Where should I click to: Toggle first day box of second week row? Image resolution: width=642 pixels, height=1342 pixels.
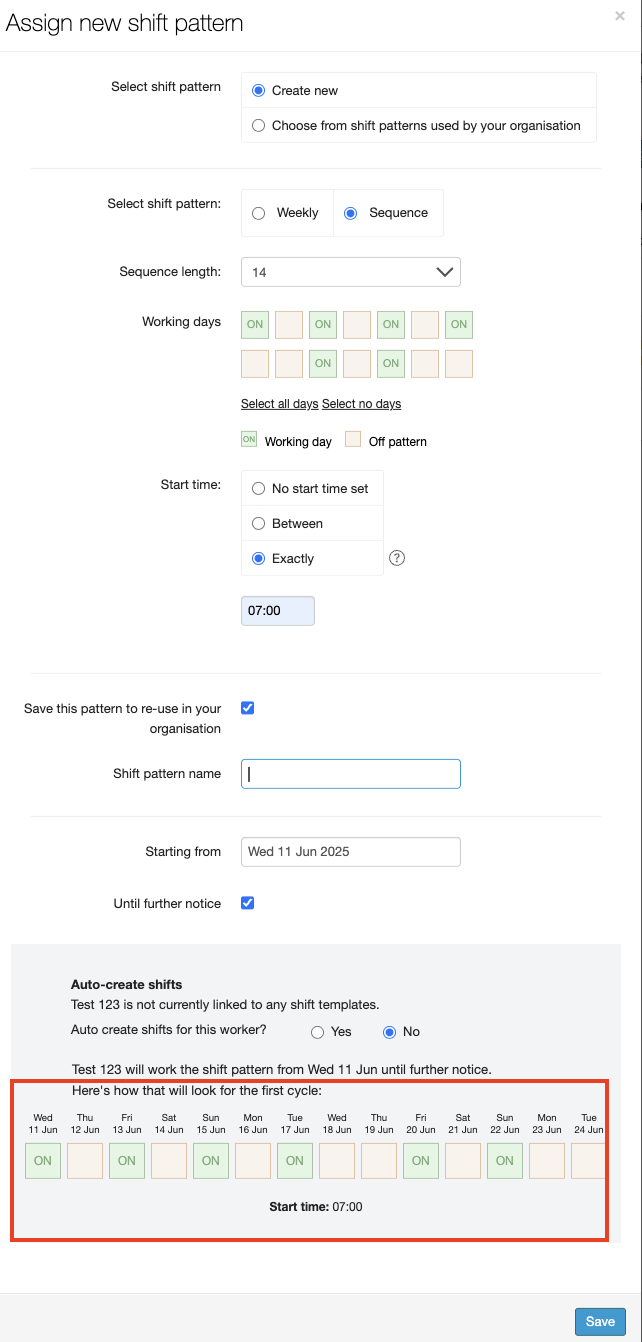tap(255, 363)
